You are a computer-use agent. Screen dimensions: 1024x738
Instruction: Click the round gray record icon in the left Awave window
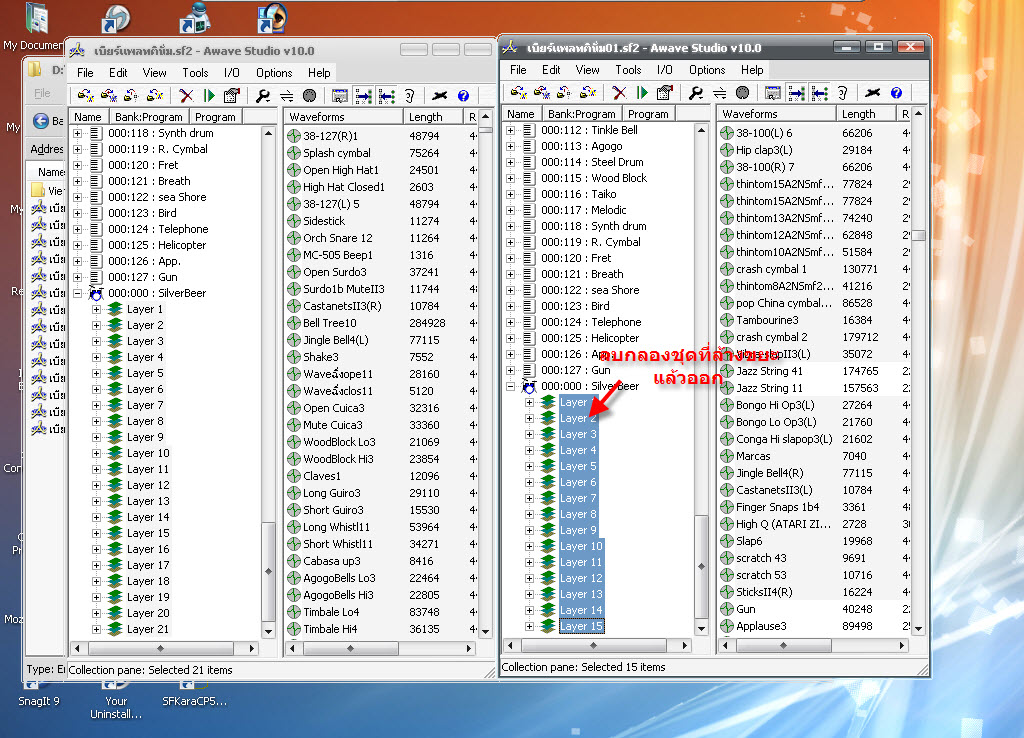(x=309, y=96)
